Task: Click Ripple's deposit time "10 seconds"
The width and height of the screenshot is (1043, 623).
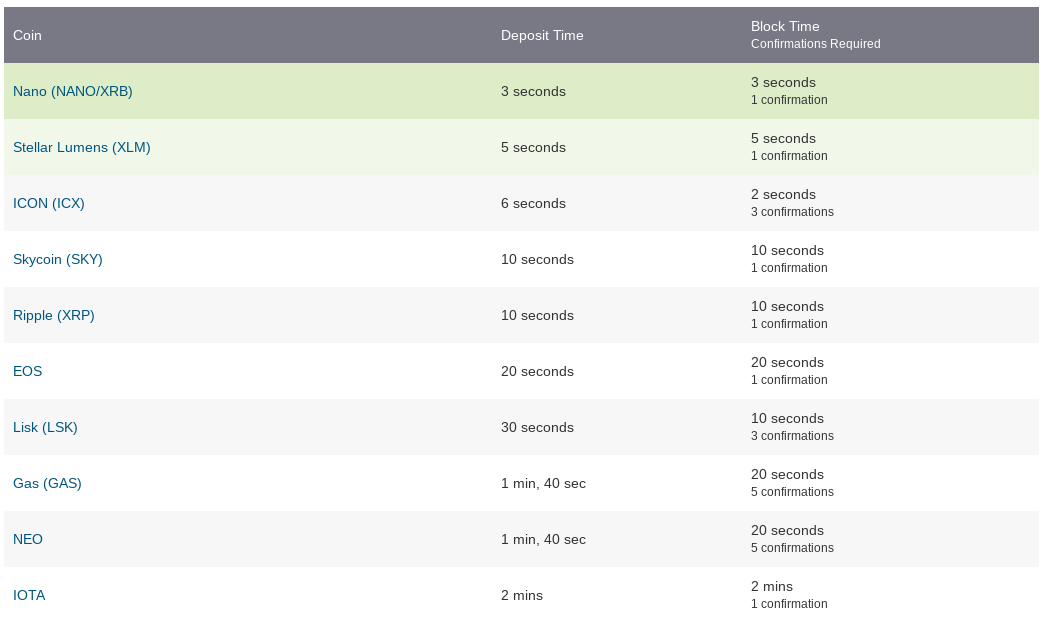Action: [x=537, y=315]
